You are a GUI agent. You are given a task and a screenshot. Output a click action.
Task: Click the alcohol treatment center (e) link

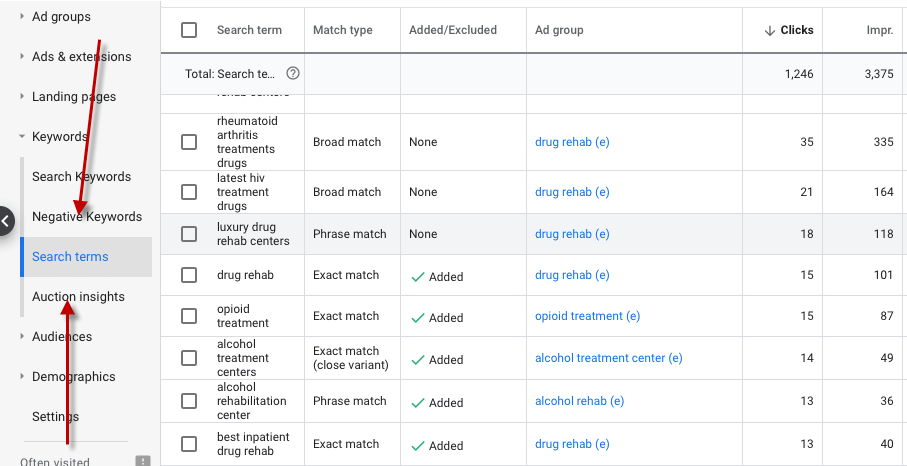(x=608, y=358)
